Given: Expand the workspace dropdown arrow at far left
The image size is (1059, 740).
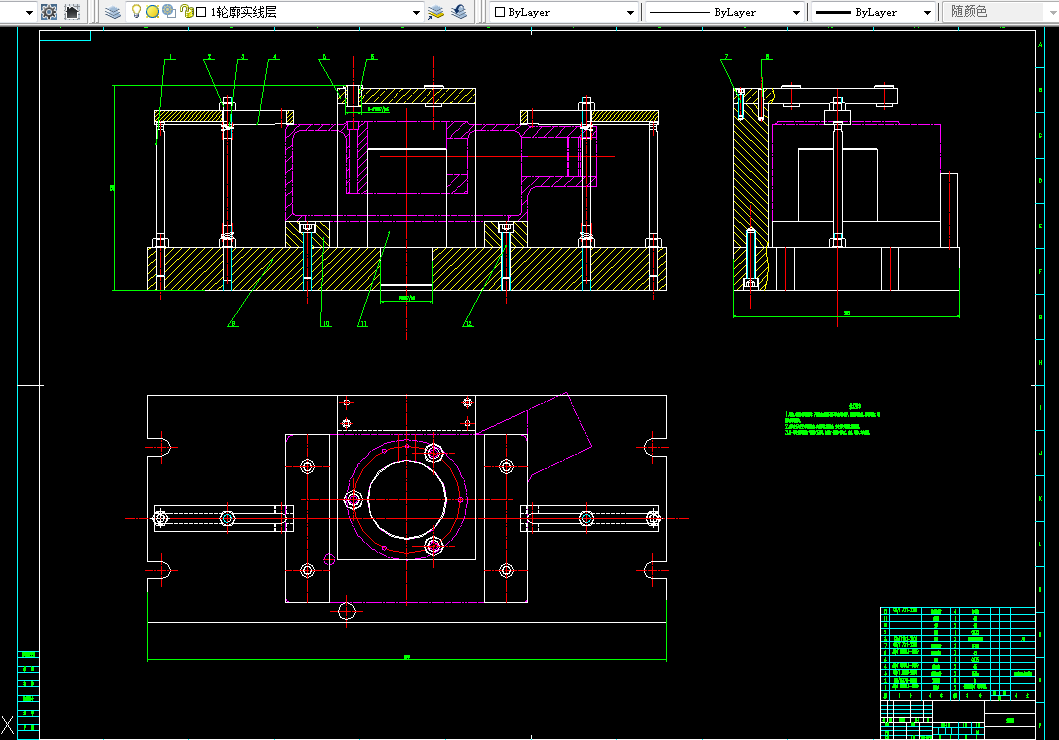Looking at the screenshot, I should pyautogui.click(x=29, y=12).
